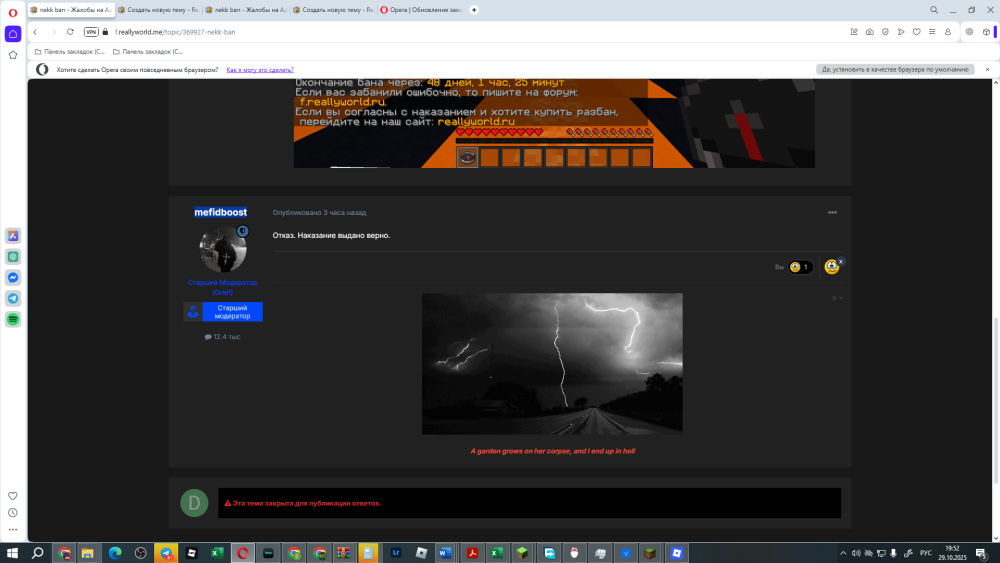Click the snapshot camera icon
1000x563 pixels.
(x=870, y=32)
